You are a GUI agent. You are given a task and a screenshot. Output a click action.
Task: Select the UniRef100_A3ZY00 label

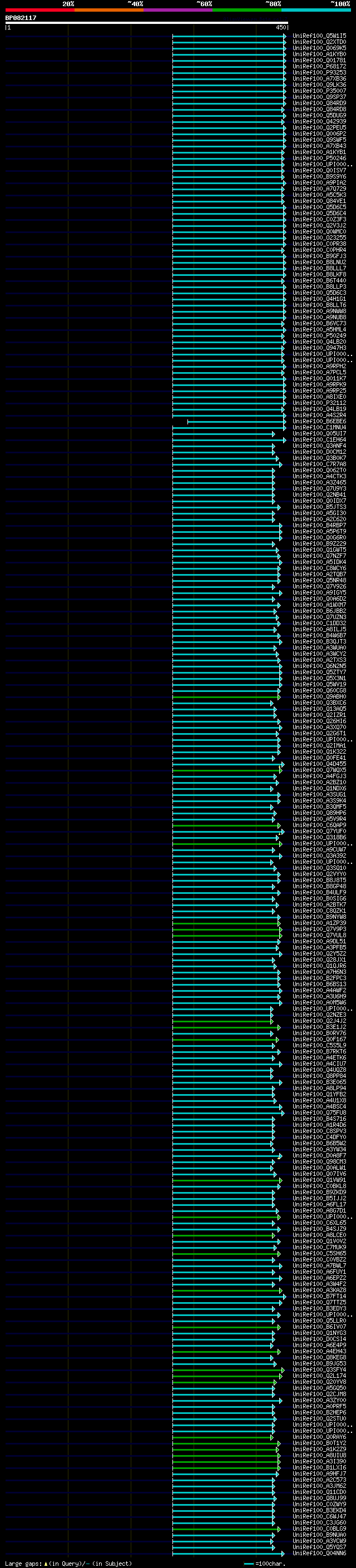click(319, 1400)
